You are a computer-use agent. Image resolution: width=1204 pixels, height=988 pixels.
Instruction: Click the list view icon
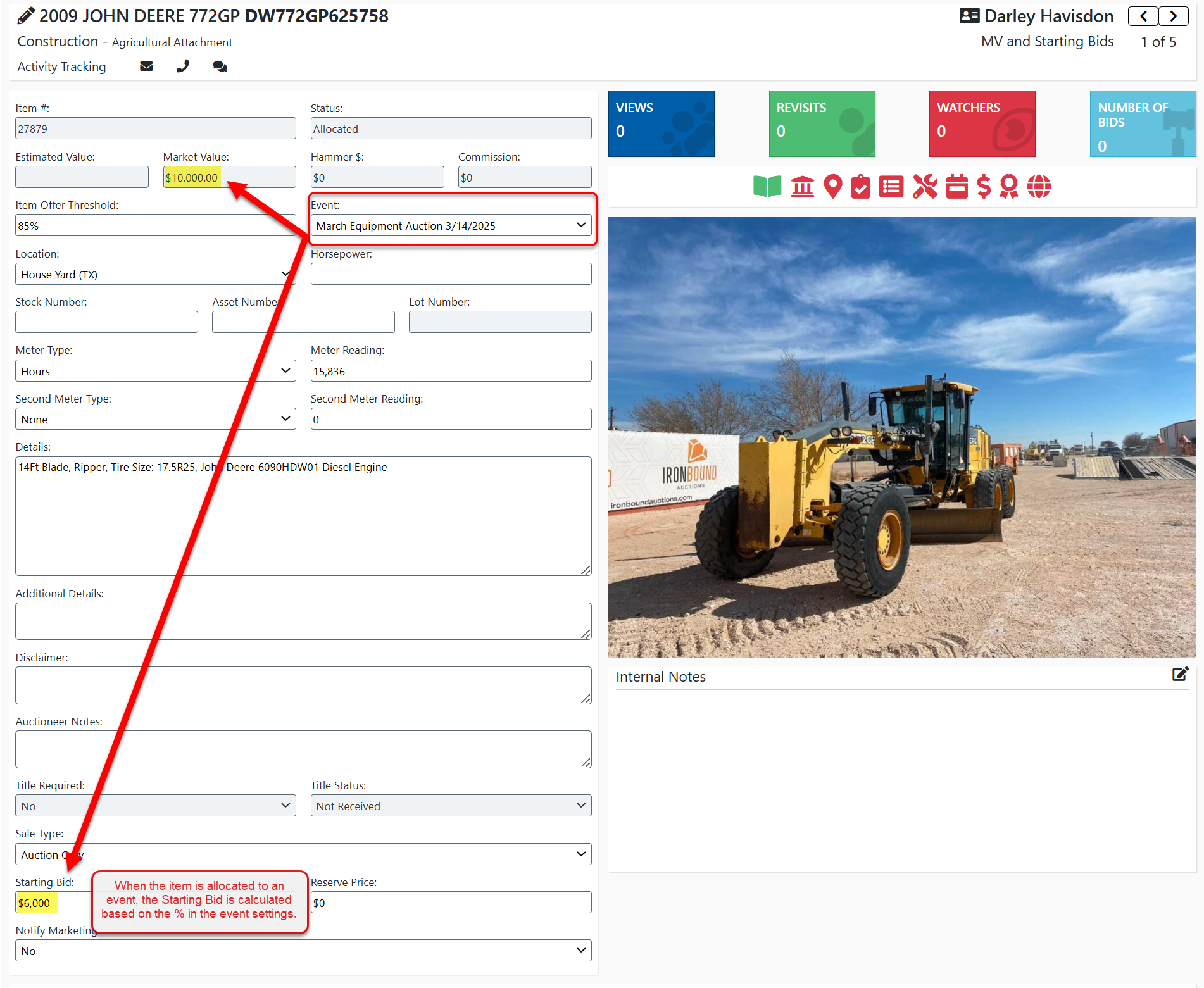(891, 187)
